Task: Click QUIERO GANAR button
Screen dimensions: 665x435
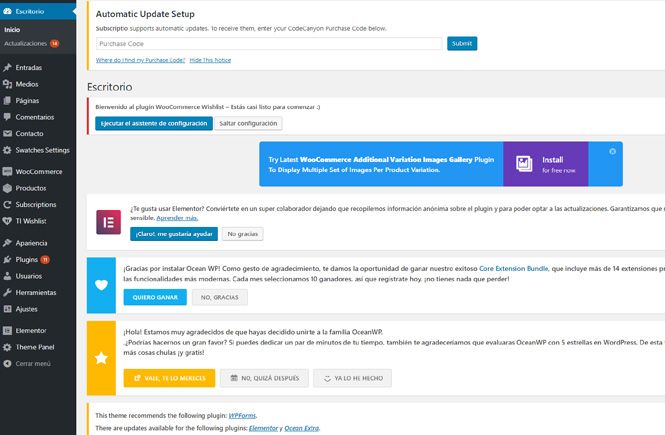Action: pyautogui.click(x=155, y=297)
